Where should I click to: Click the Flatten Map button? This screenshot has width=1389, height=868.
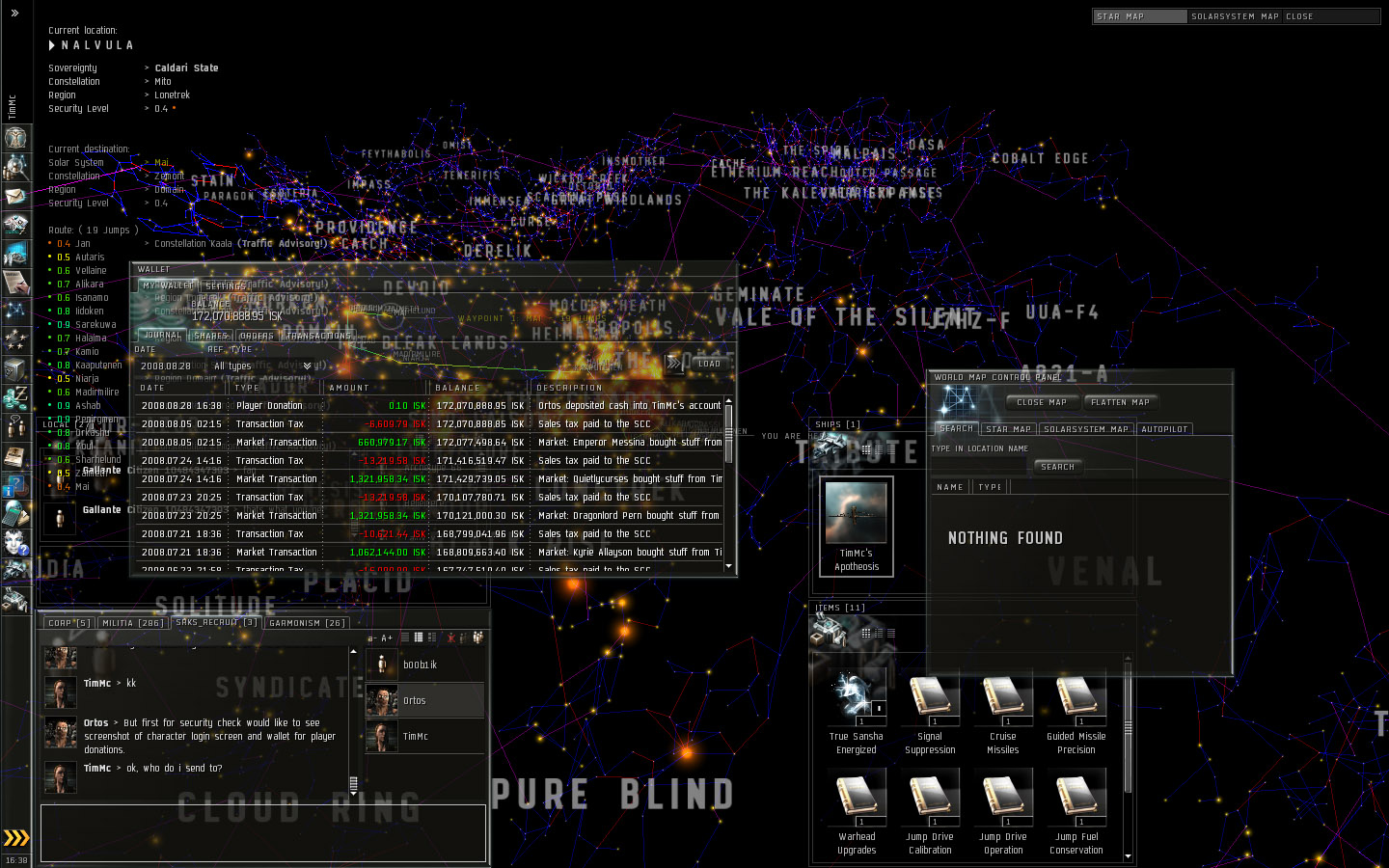click(1120, 402)
